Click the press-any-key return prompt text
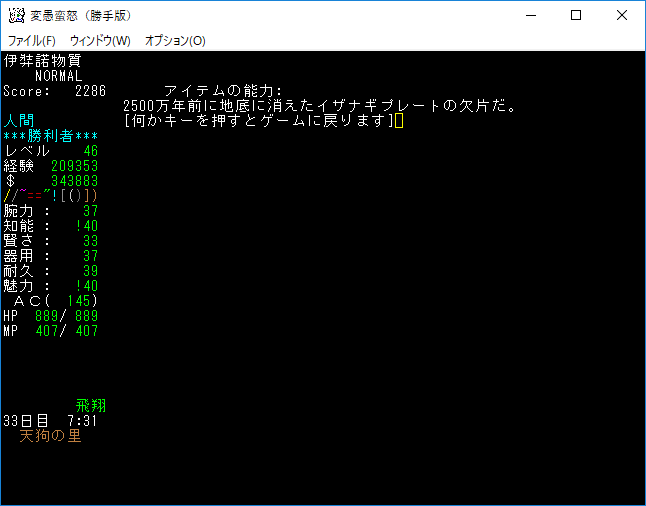The height and width of the screenshot is (506, 646). coord(257,121)
